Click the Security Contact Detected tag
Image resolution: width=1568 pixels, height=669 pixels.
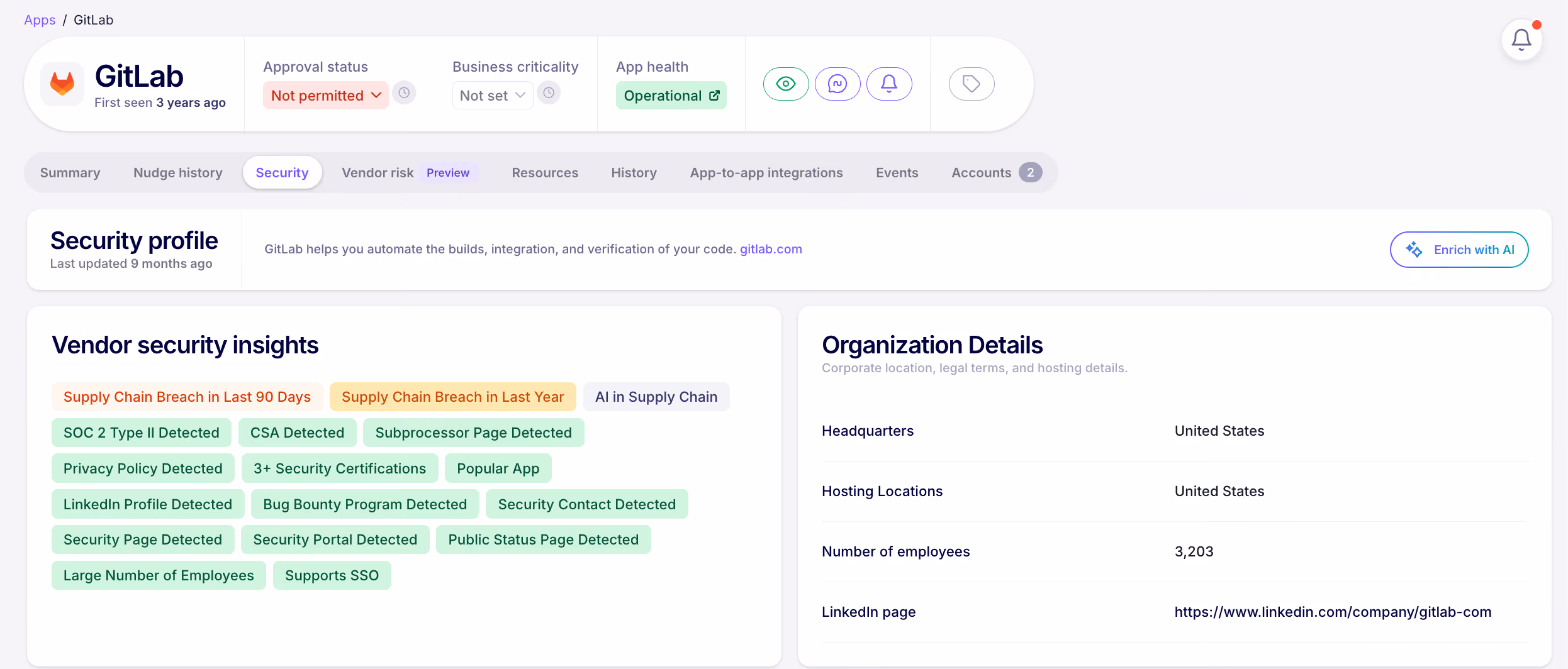(x=587, y=504)
